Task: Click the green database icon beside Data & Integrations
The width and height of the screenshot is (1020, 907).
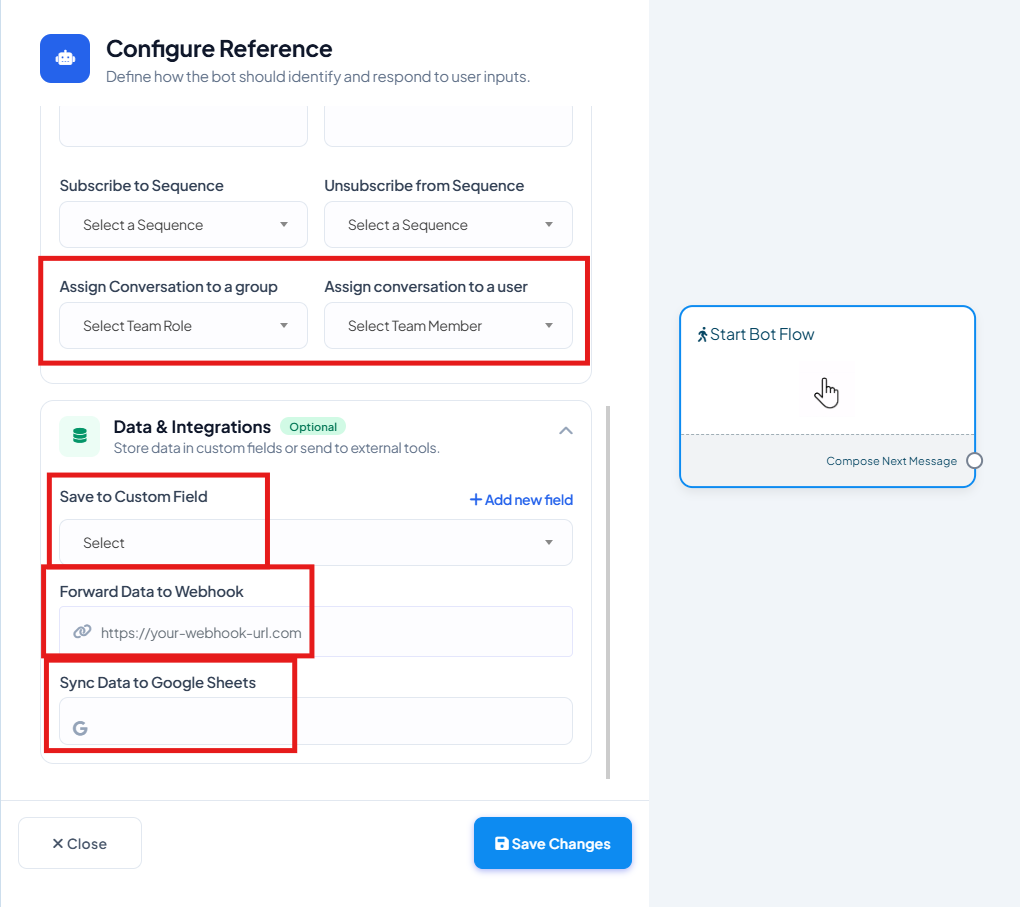Action: (x=79, y=435)
